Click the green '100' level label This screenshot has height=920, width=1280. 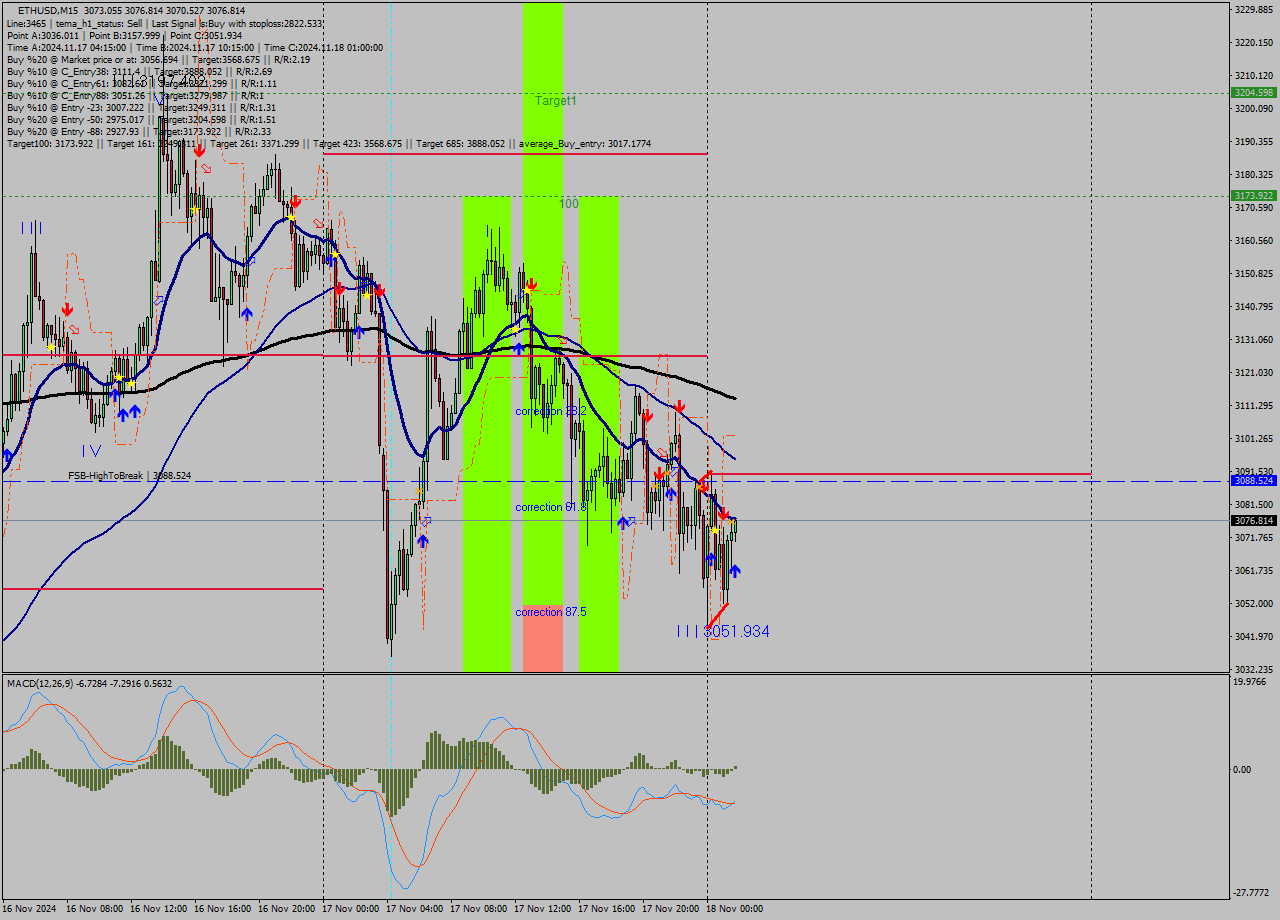click(569, 204)
